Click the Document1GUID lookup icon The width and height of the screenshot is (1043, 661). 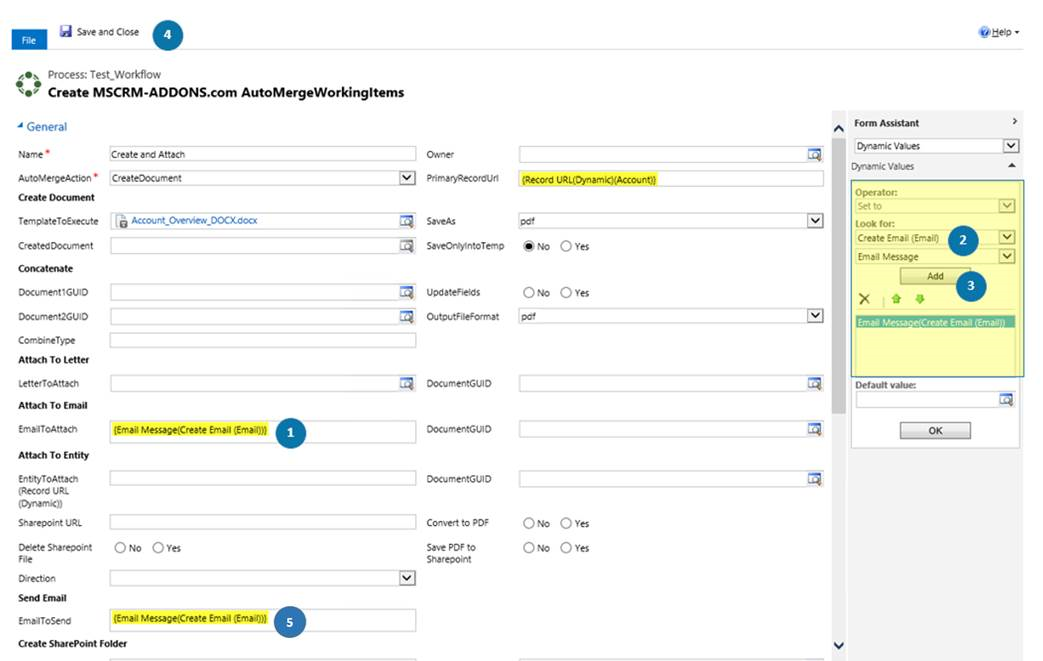point(407,293)
